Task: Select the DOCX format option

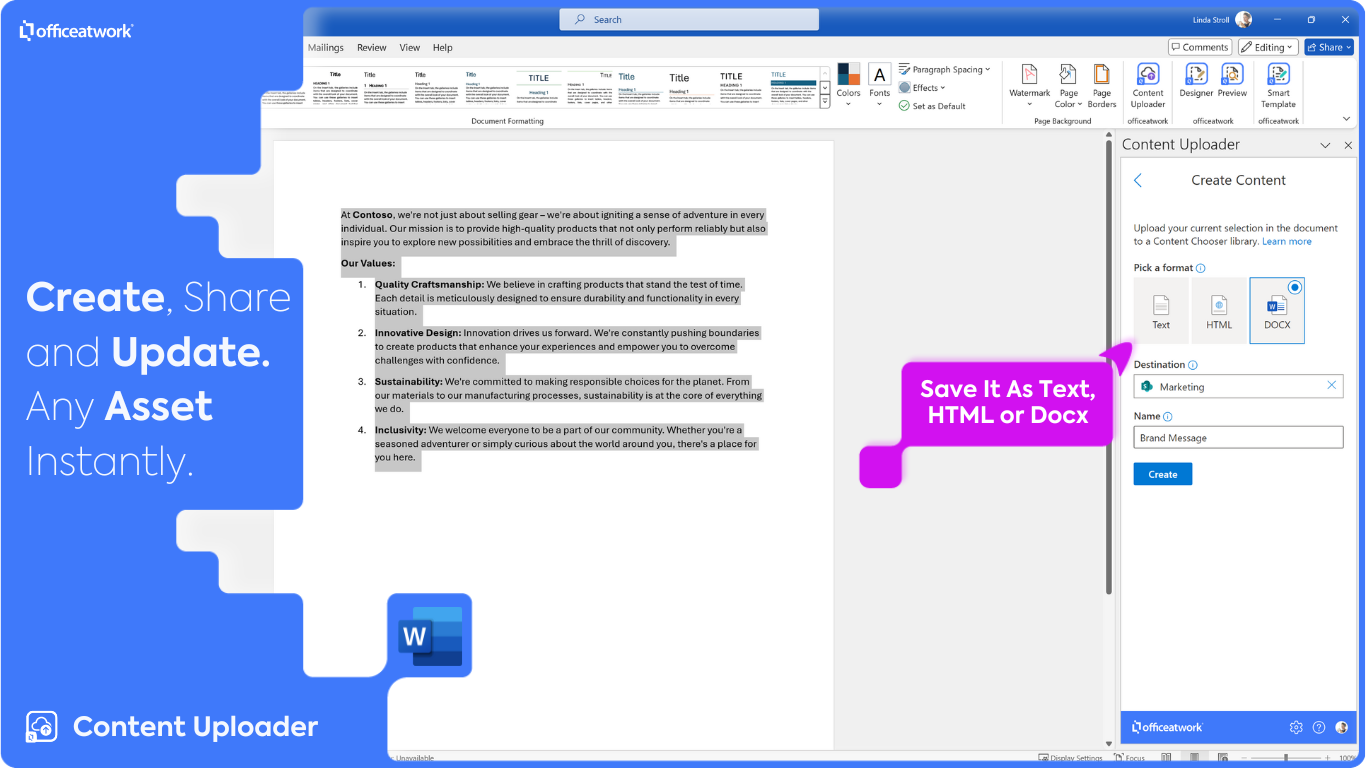Action: coord(1277,310)
